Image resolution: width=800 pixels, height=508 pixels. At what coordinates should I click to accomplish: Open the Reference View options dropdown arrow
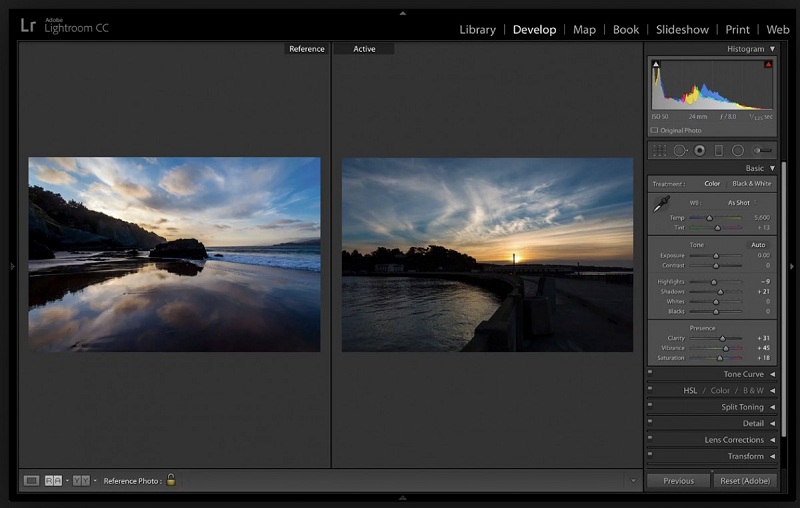(x=67, y=480)
